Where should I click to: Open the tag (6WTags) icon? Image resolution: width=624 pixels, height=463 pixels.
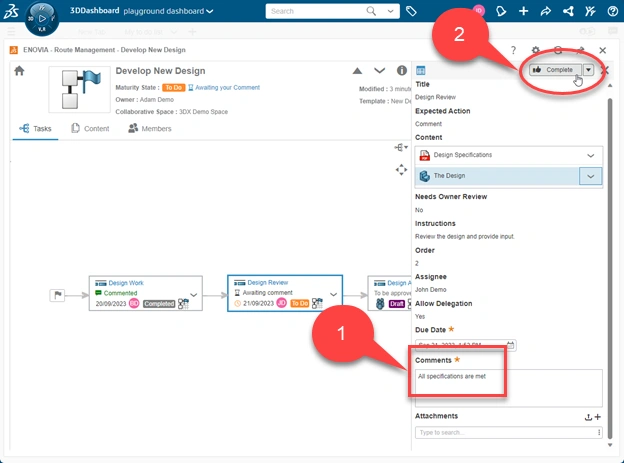(411, 11)
